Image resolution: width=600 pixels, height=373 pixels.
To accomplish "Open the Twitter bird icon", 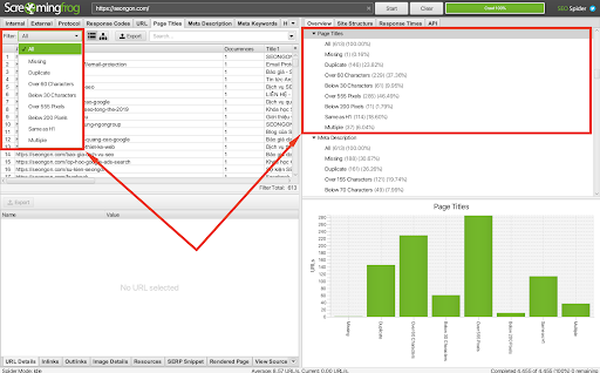I will [x=593, y=8].
